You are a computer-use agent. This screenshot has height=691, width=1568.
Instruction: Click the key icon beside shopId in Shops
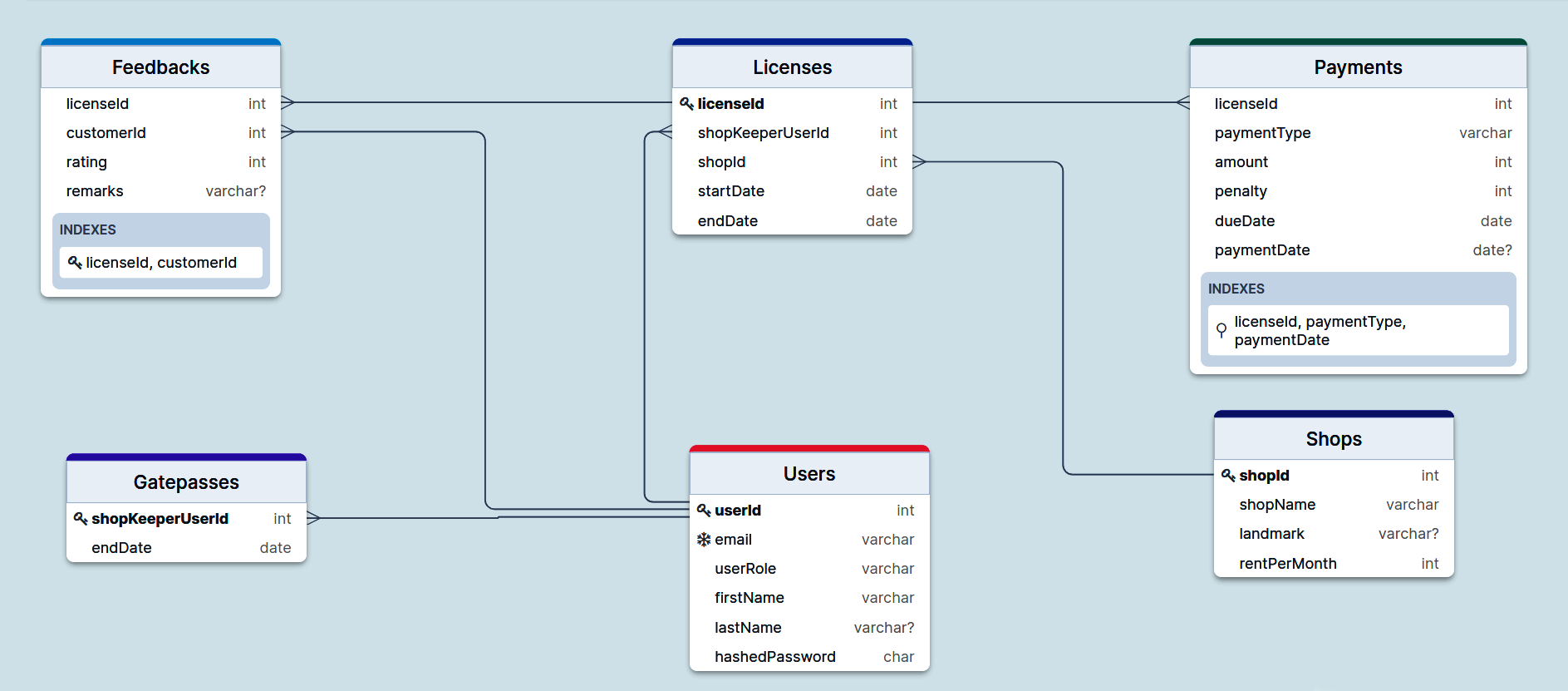(x=1228, y=476)
